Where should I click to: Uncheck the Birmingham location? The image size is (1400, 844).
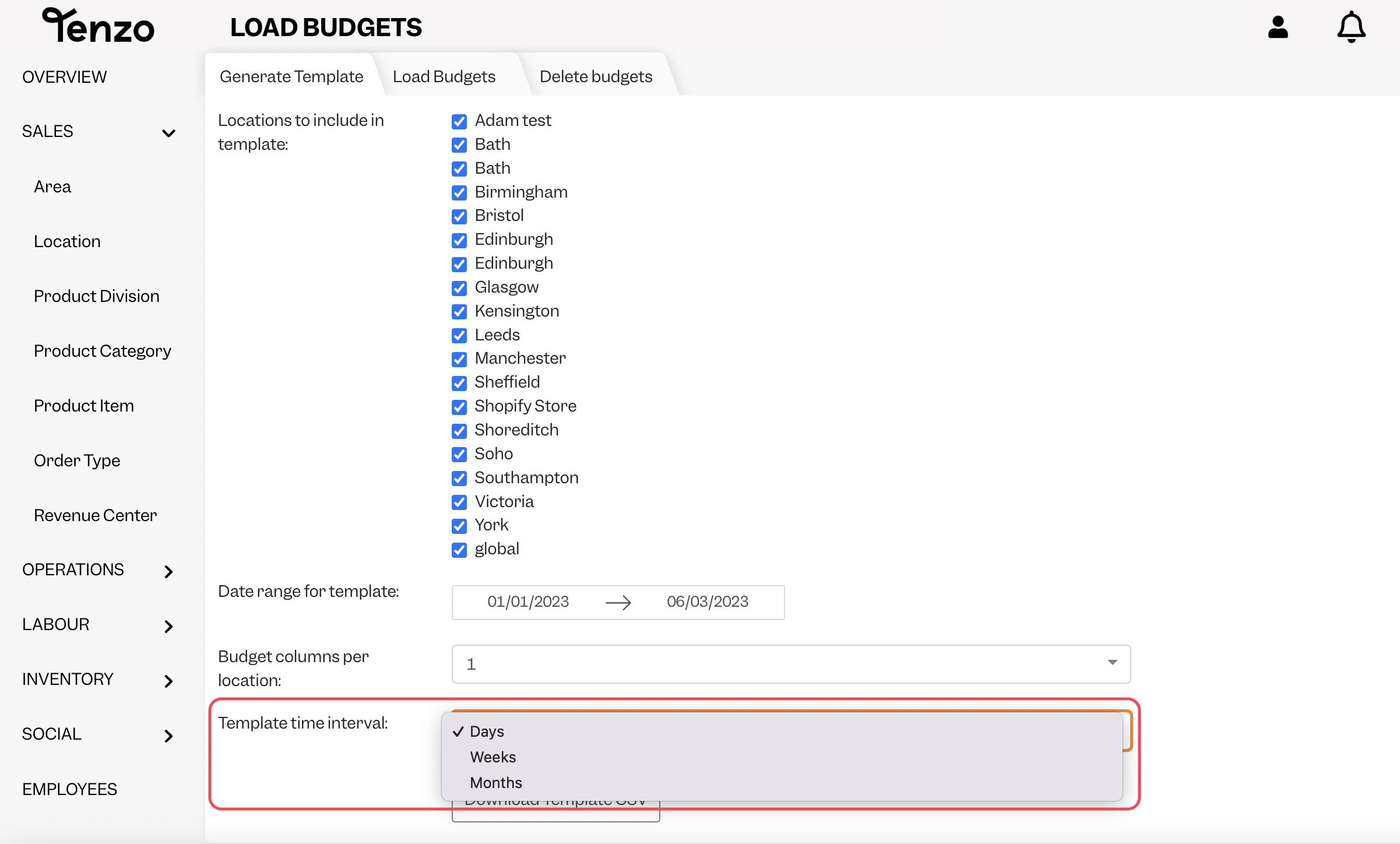459,192
